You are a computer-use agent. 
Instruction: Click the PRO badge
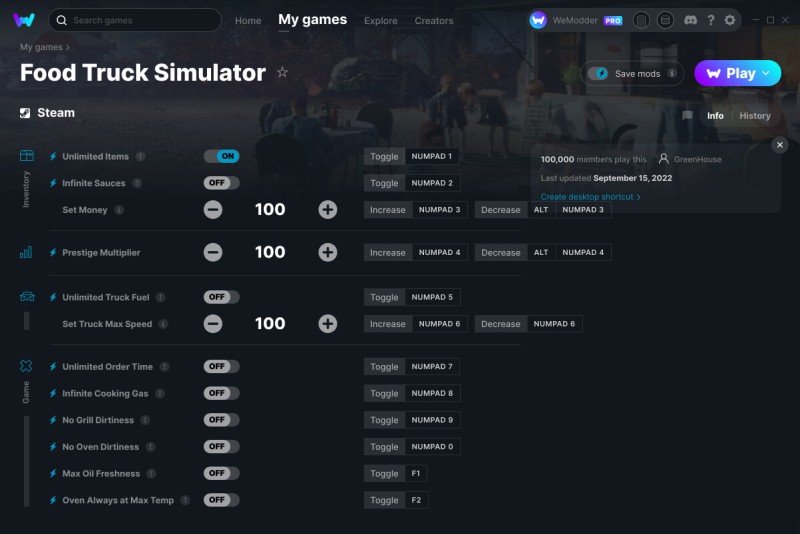pyautogui.click(x=613, y=20)
